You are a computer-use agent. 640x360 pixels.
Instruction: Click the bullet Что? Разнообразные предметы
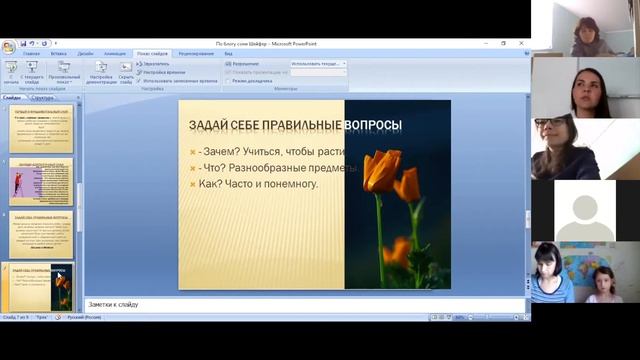click(x=278, y=168)
